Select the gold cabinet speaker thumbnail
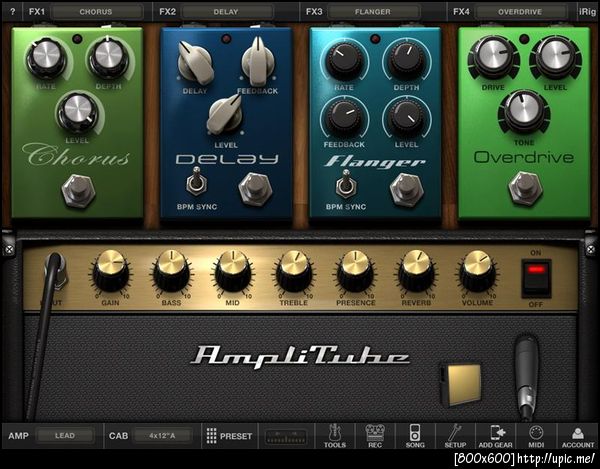 pos(460,384)
